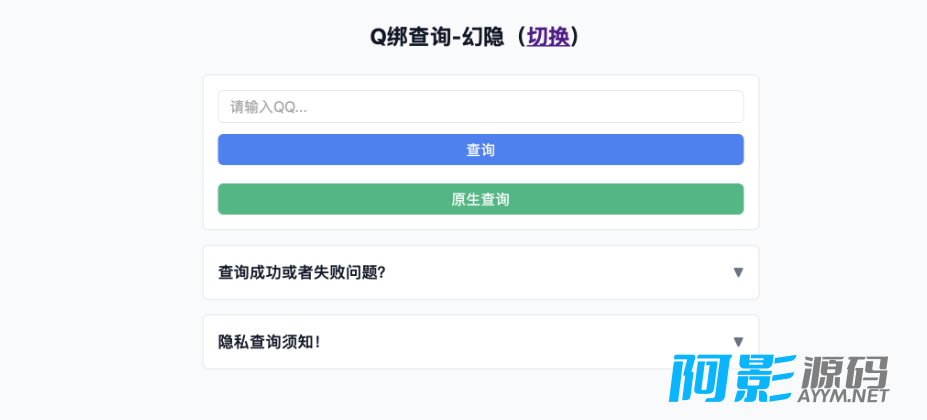Click the white query form card
927x420 pixels.
click(x=481, y=152)
